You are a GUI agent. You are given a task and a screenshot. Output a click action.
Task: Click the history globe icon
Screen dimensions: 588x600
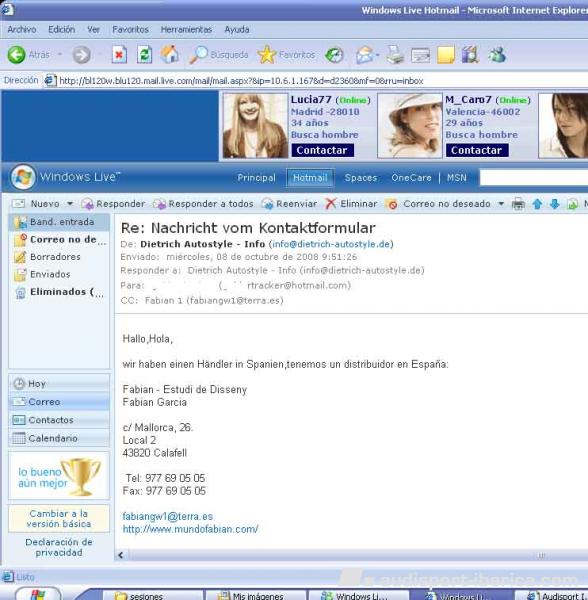(334, 55)
